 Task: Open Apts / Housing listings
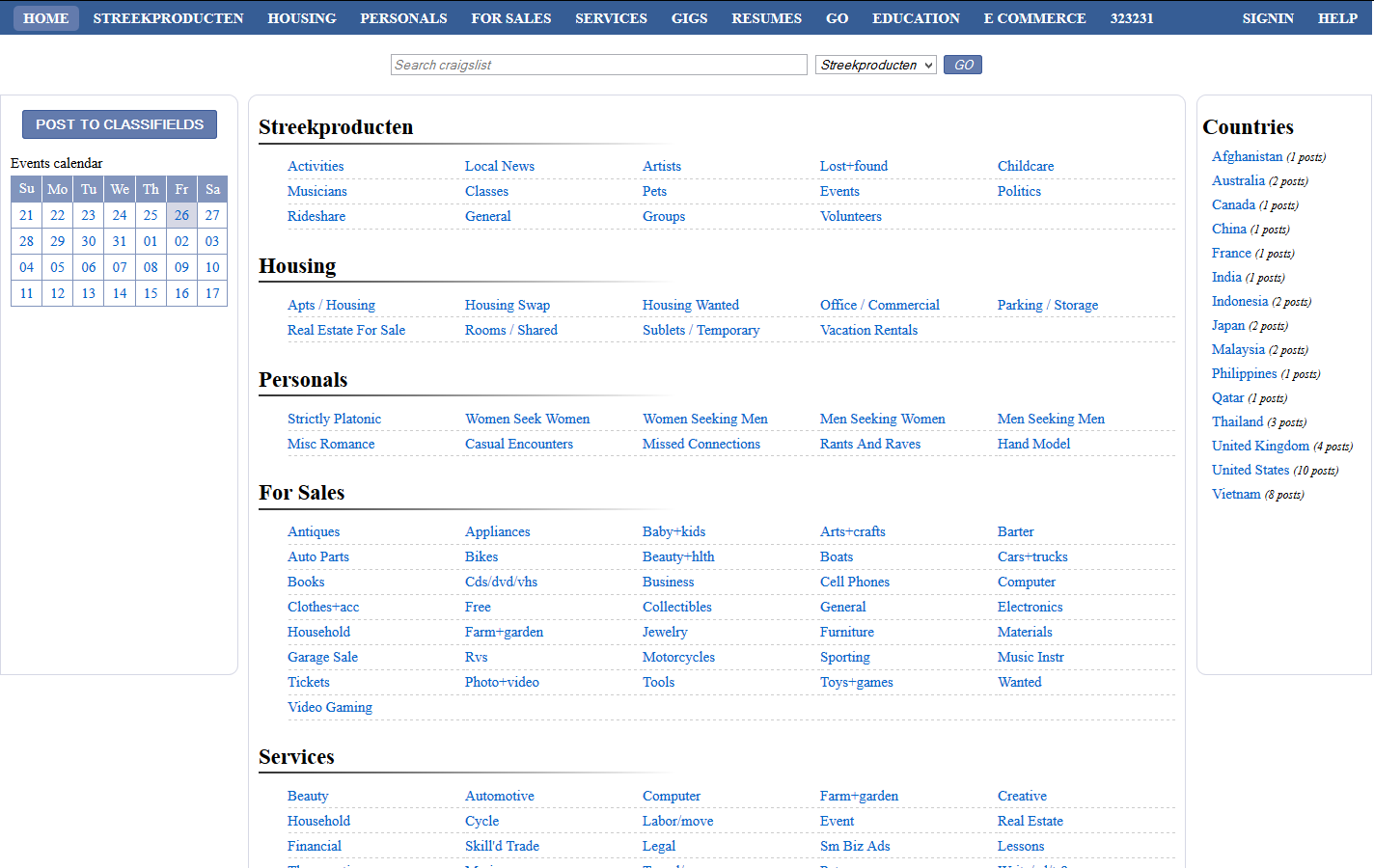331,305
